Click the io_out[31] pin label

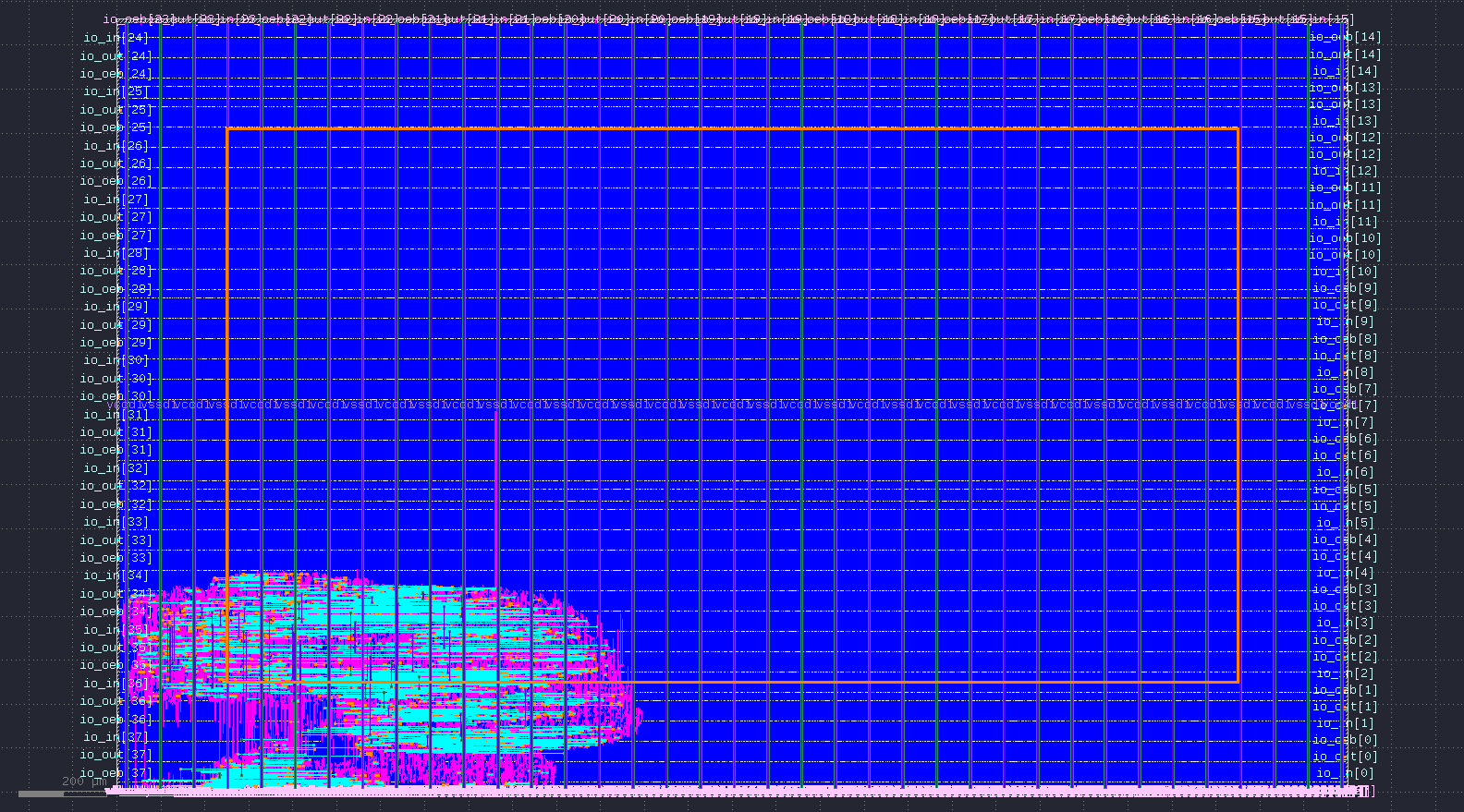pyautogui.click(x=116, y=432)
